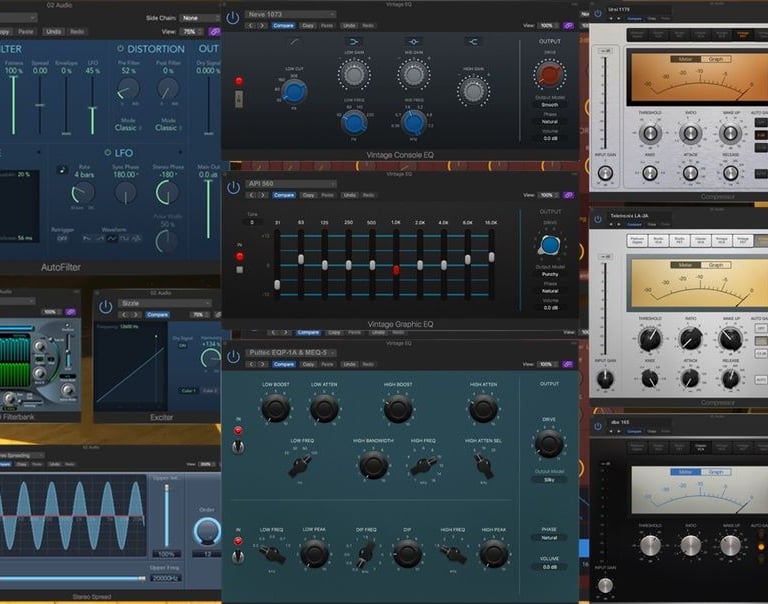This screenshot has width=768, height=604.
Task: Click Upper Freq 20000Hz field in Stereo Spread
Action: pos(166,578)
